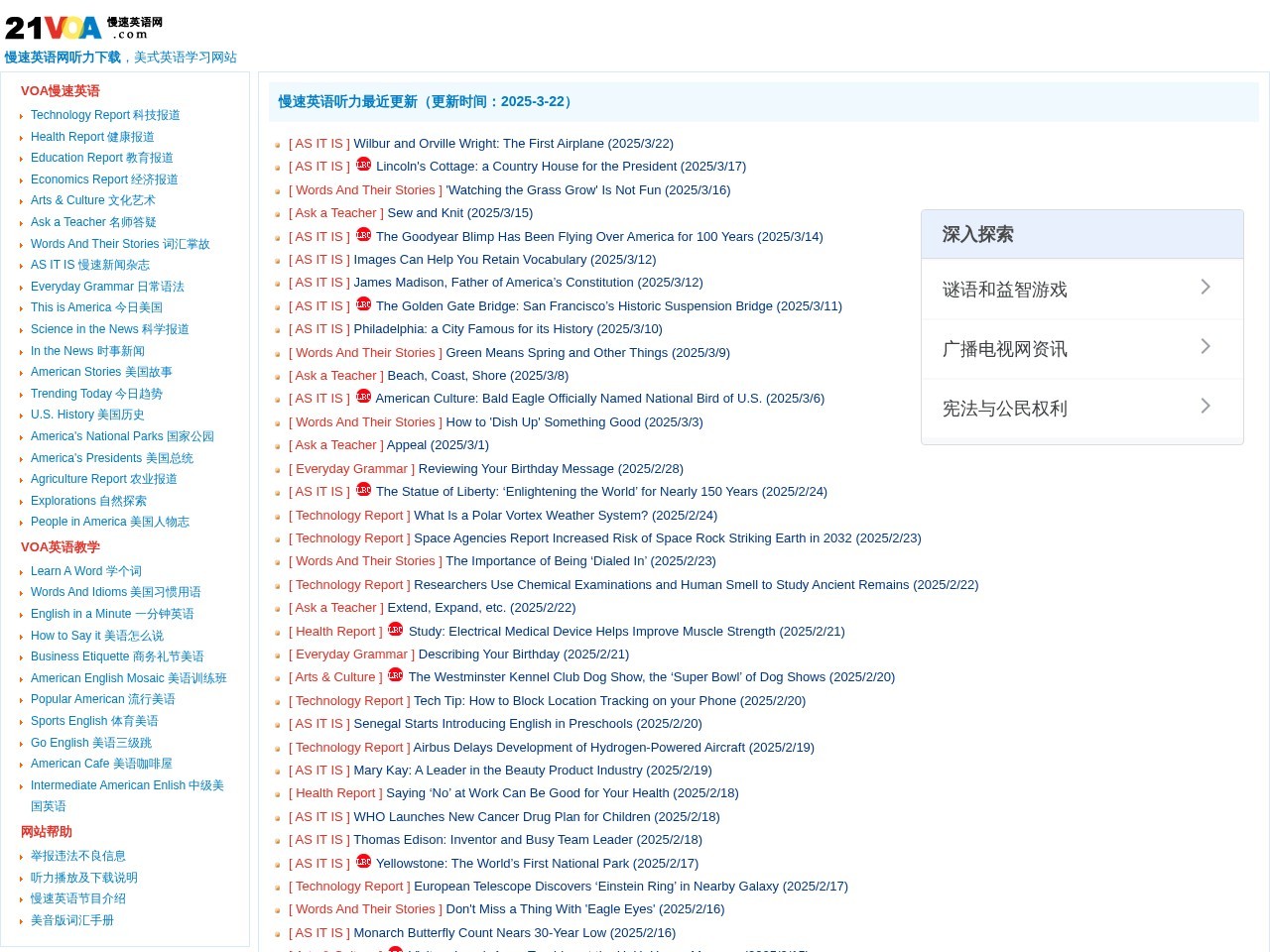Open Technology Report 科技报道 in sidebar
This screenshot has width=1270, height=952.
coord(105,115)
